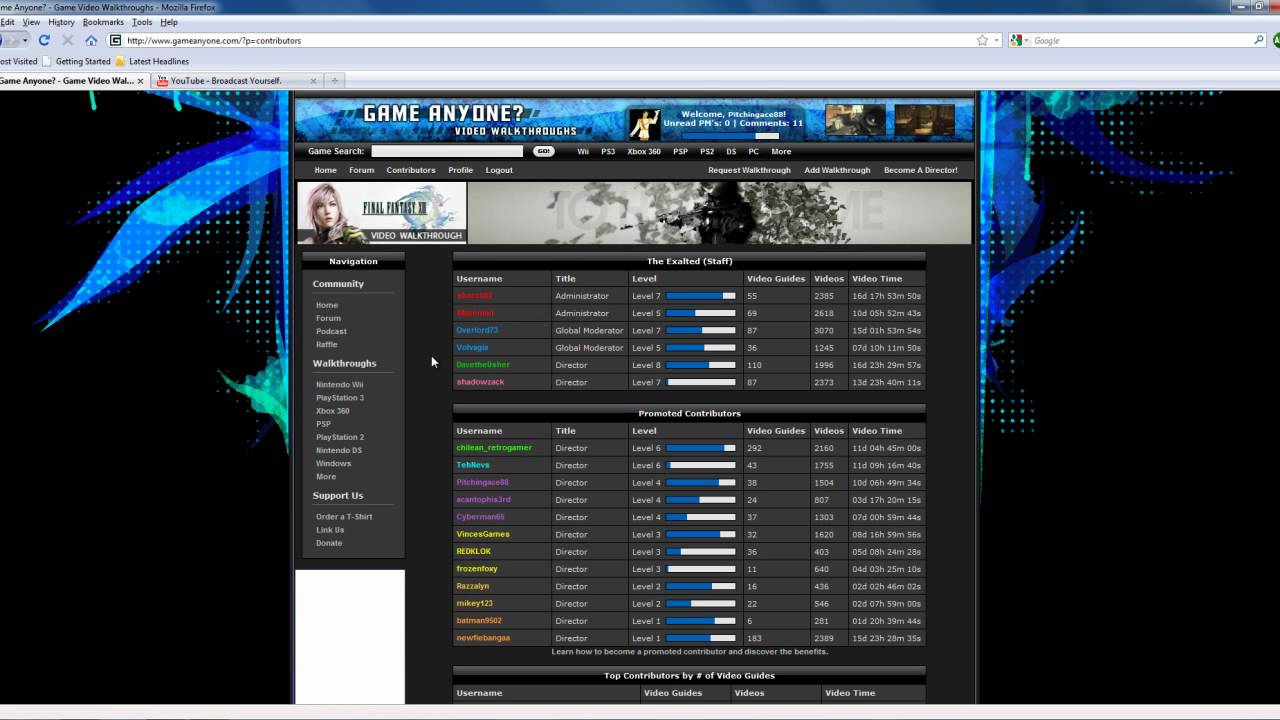1280x720 pixels.
Task: Click the Game Search input field
Action: click(447, 151)
